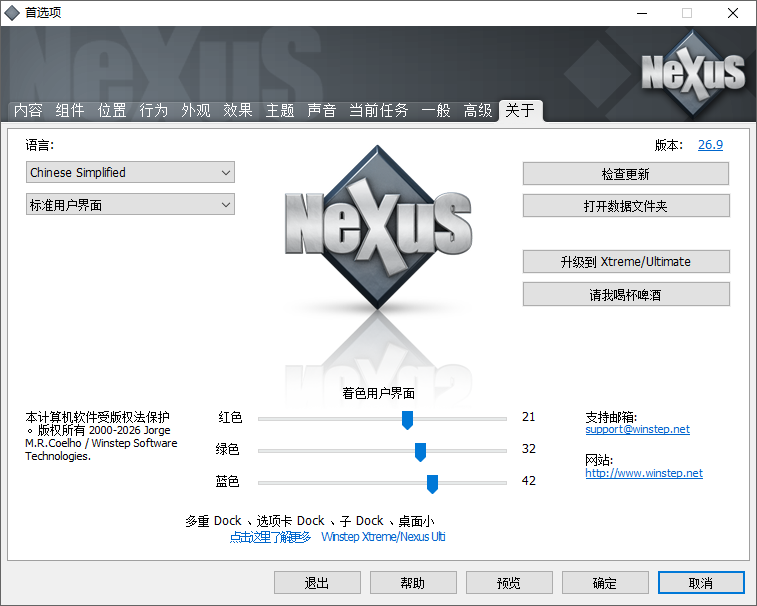
Task: Click the 取消 button
Action: pos(701,583)
